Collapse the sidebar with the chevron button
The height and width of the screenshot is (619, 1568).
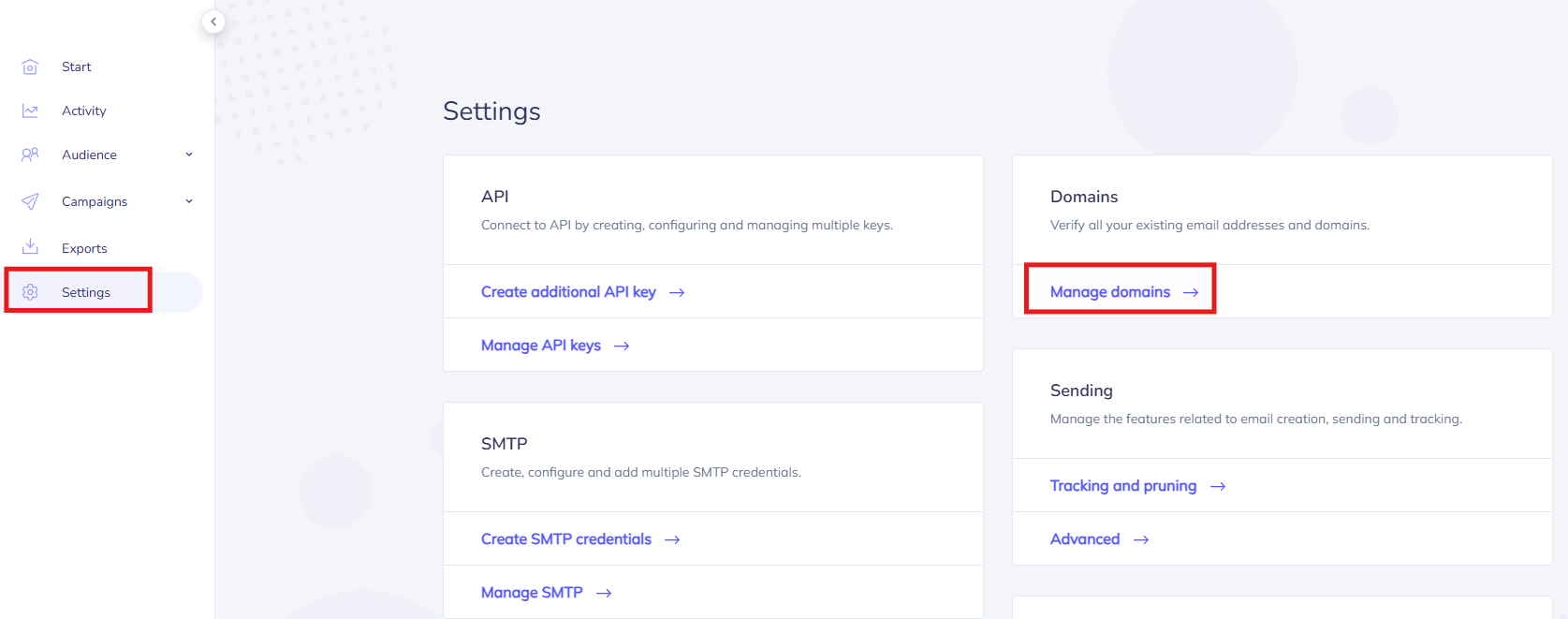[213, 22]
